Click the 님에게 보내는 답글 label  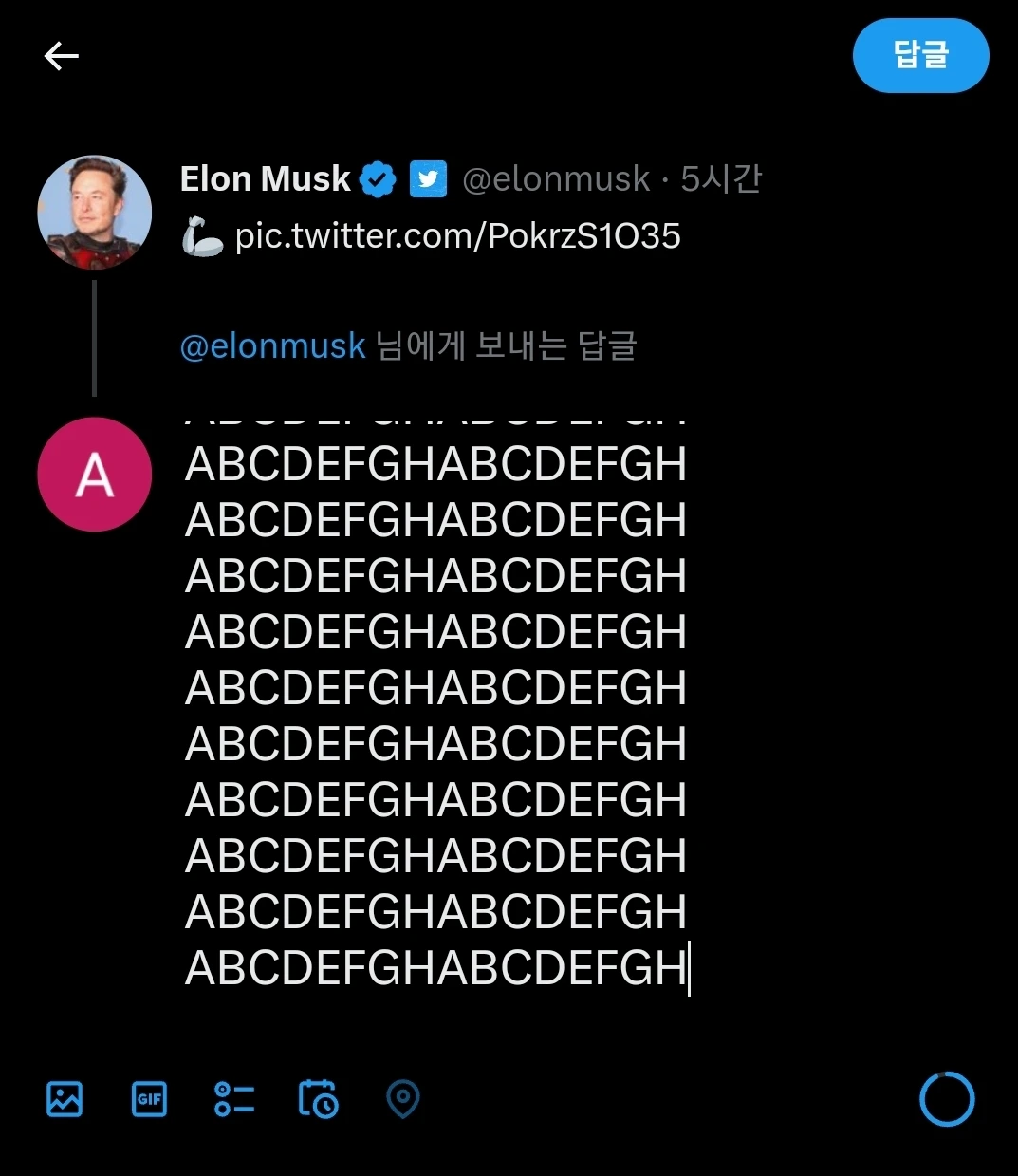pyautogui.click(x=507, y=346)
